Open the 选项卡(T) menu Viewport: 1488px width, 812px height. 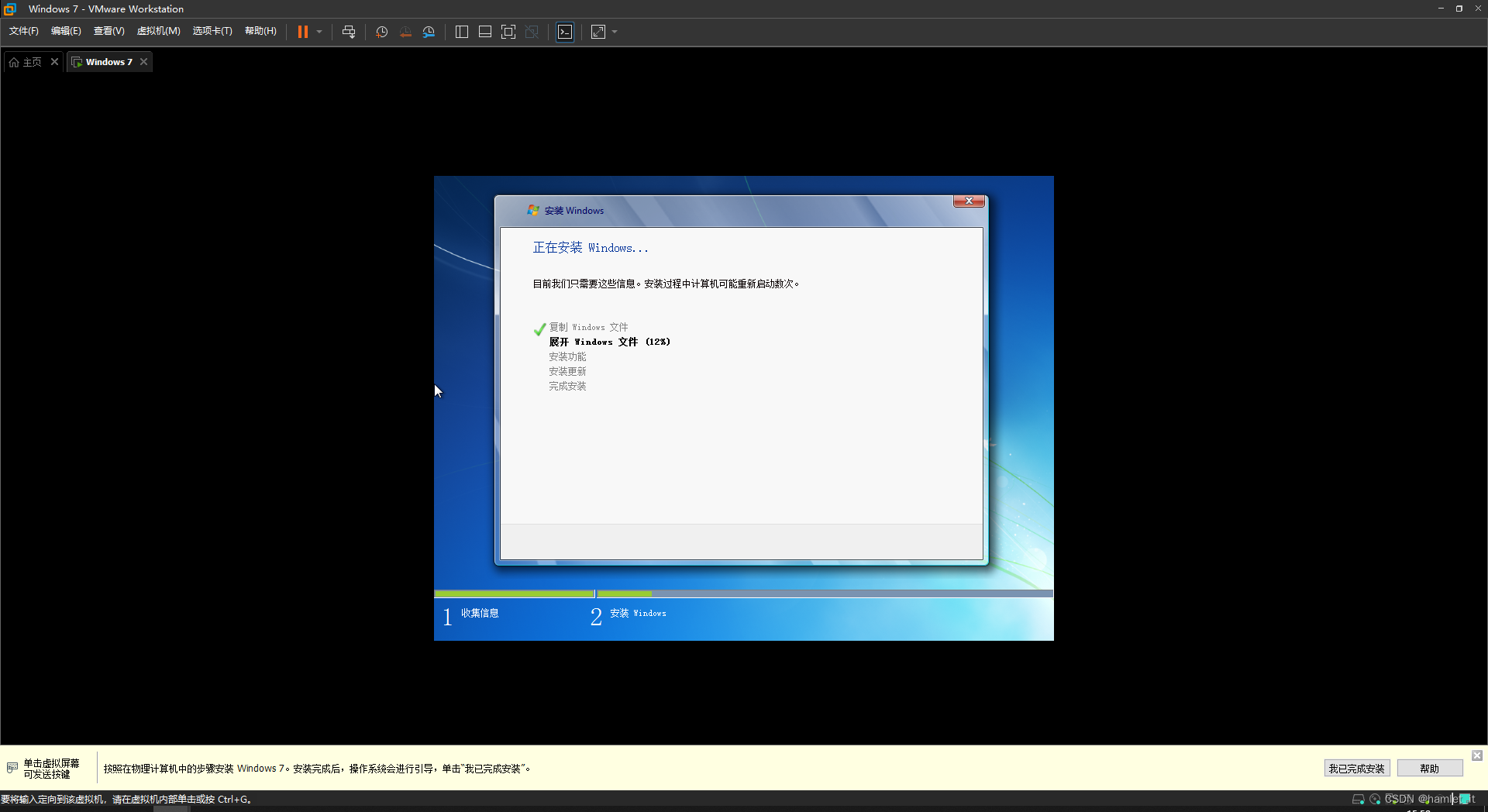tap(212, 31)
